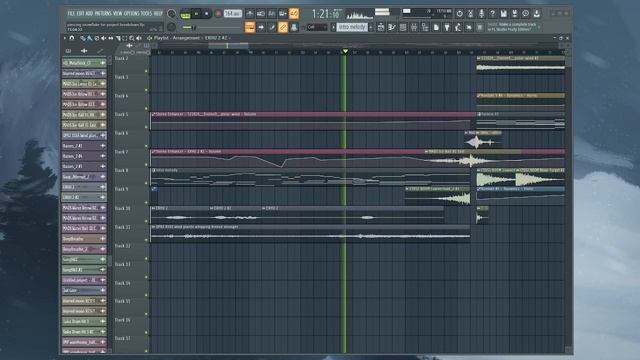Open the browser window icon
Screen dimensions: 640x360
(x=425, y=27)
